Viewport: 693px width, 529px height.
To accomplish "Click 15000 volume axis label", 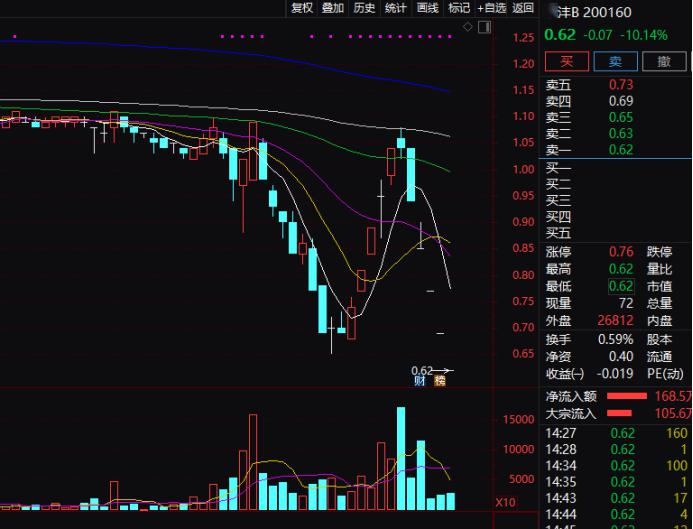I will point(518,419).
